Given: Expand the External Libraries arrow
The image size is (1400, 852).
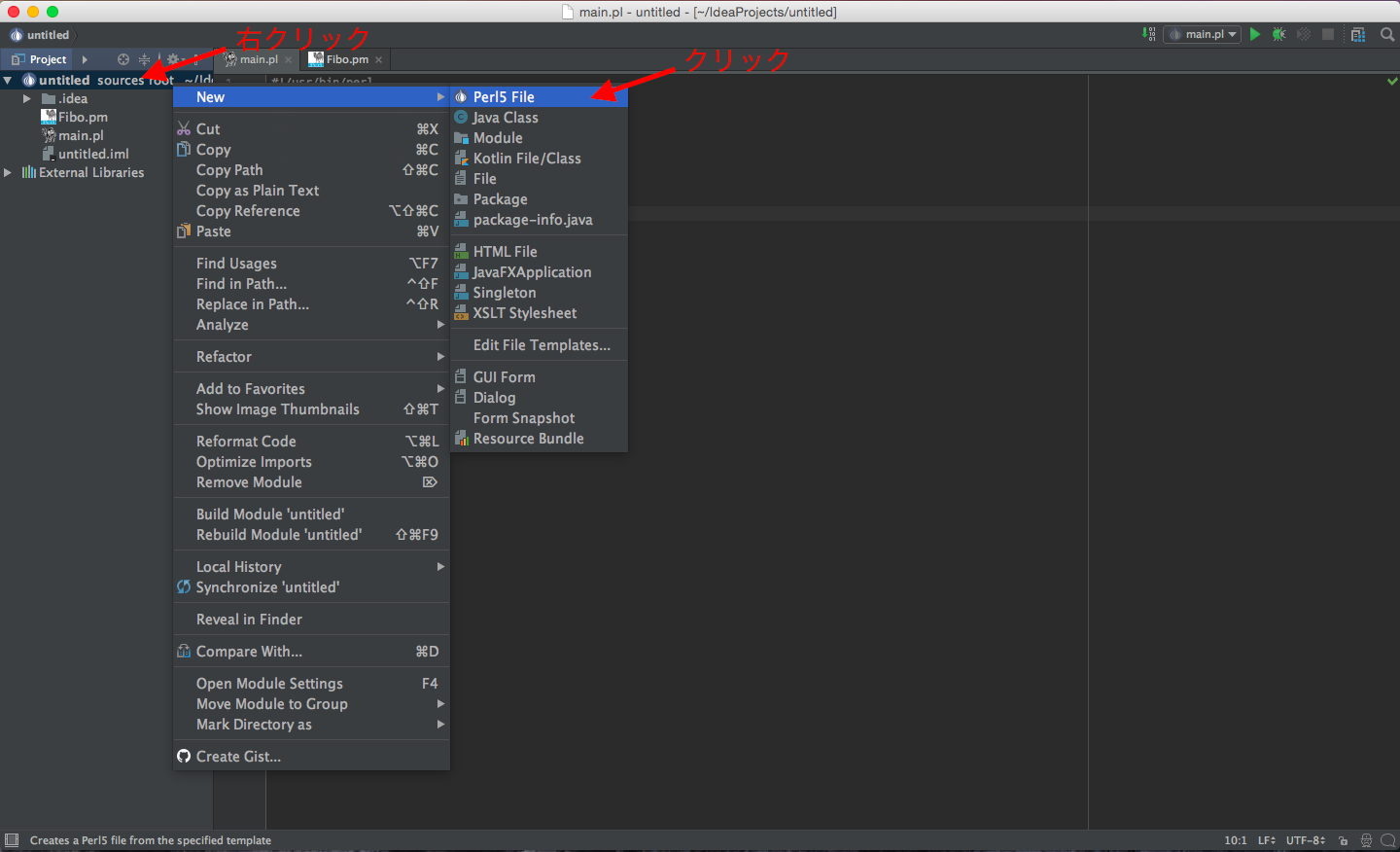Looking at the screenshot, I should click(8, 173).
